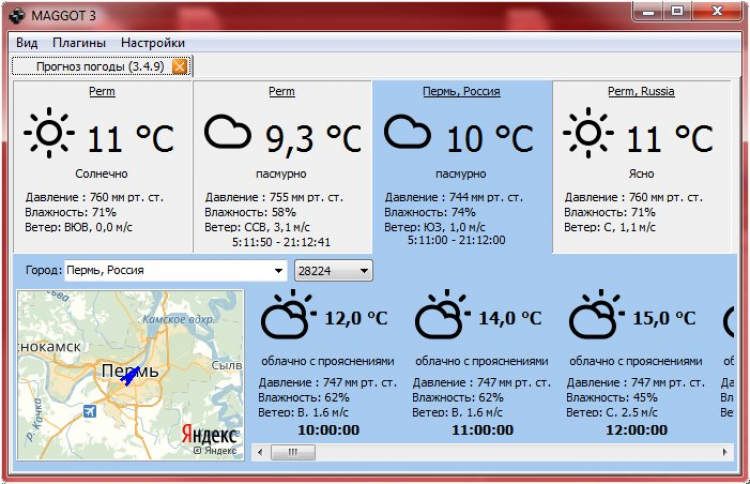
Task: Click the Солнечно condition label
Action: pyautogui.click(x=101, y=174)
